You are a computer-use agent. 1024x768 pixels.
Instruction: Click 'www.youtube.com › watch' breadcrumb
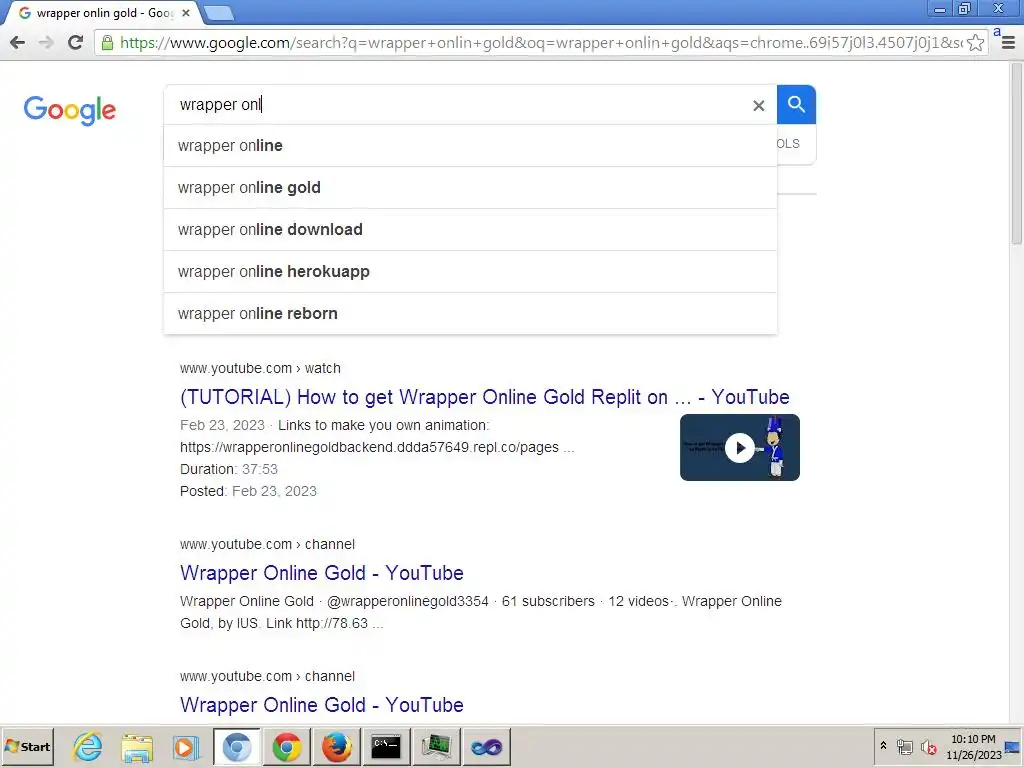pyautogui.click(x=260, y=368)
